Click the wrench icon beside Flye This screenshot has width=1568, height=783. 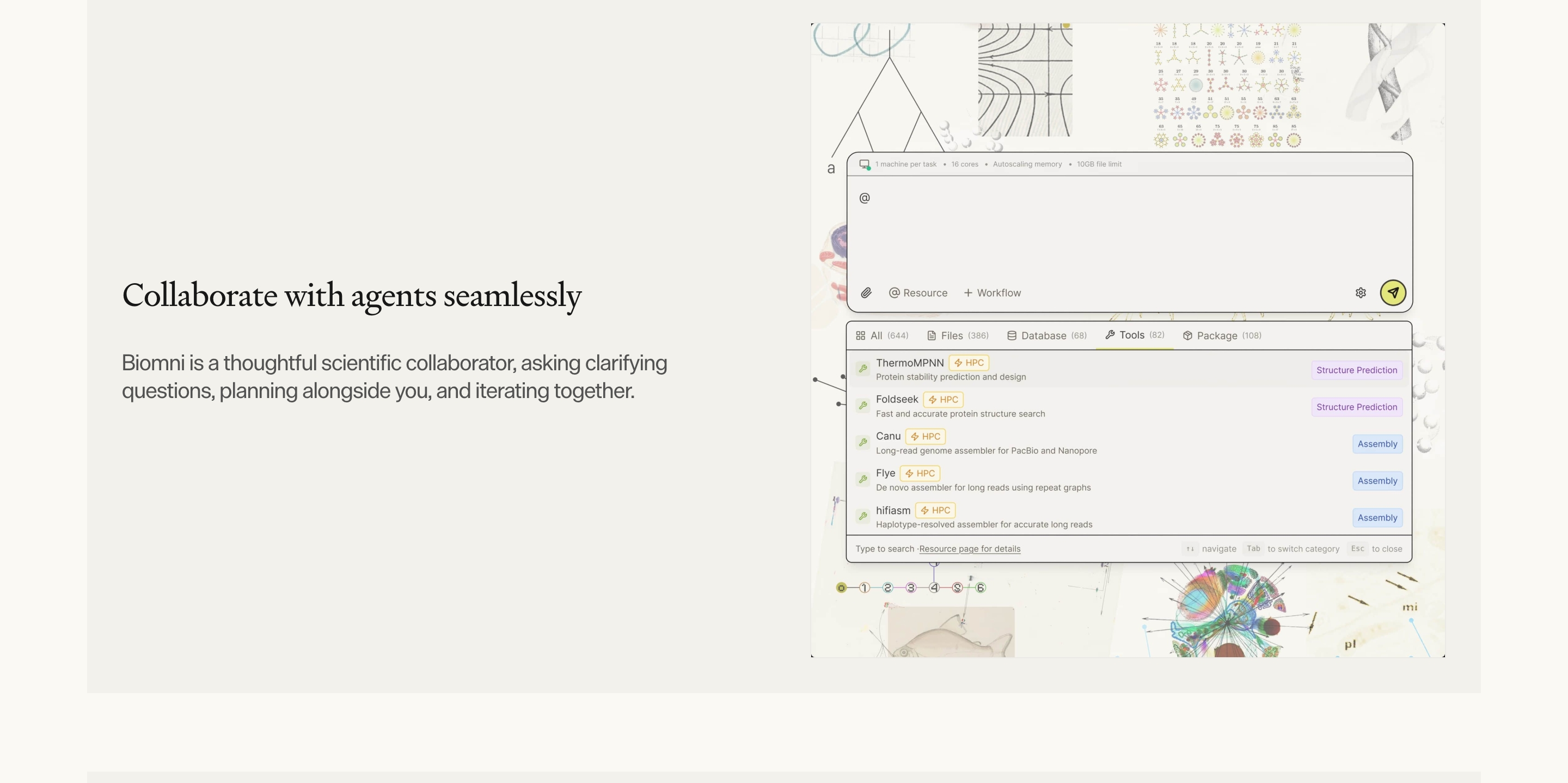(x=863, y=479)
